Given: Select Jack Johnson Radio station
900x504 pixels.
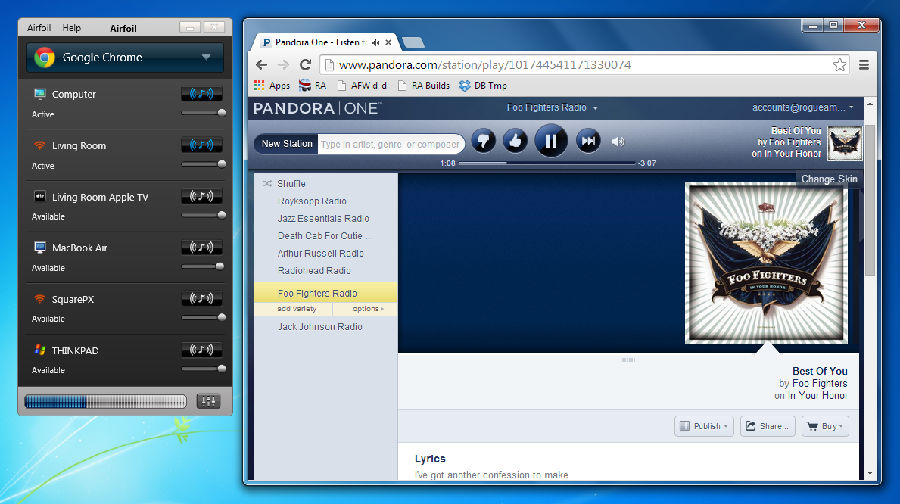Looking at the screenshot, I should click(x=320, y=326).
